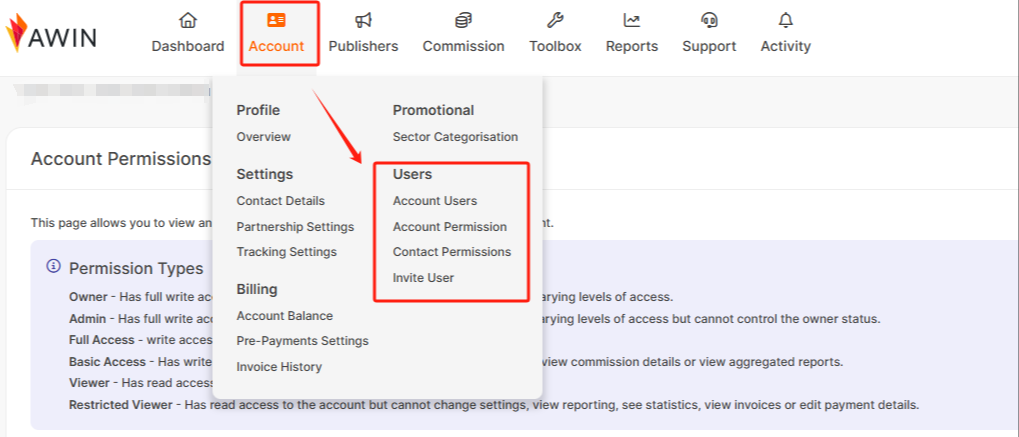Click the Viewer permission label
The image size is (1019, 437).
coord(89,383)
